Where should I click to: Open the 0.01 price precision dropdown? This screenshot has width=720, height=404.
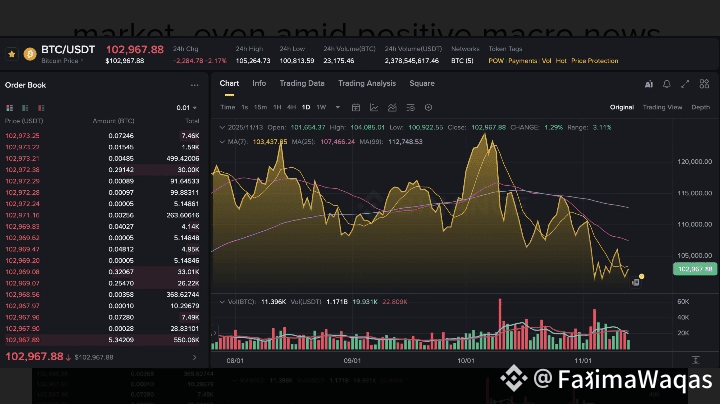pyautogui.click(x=186, y=107)
